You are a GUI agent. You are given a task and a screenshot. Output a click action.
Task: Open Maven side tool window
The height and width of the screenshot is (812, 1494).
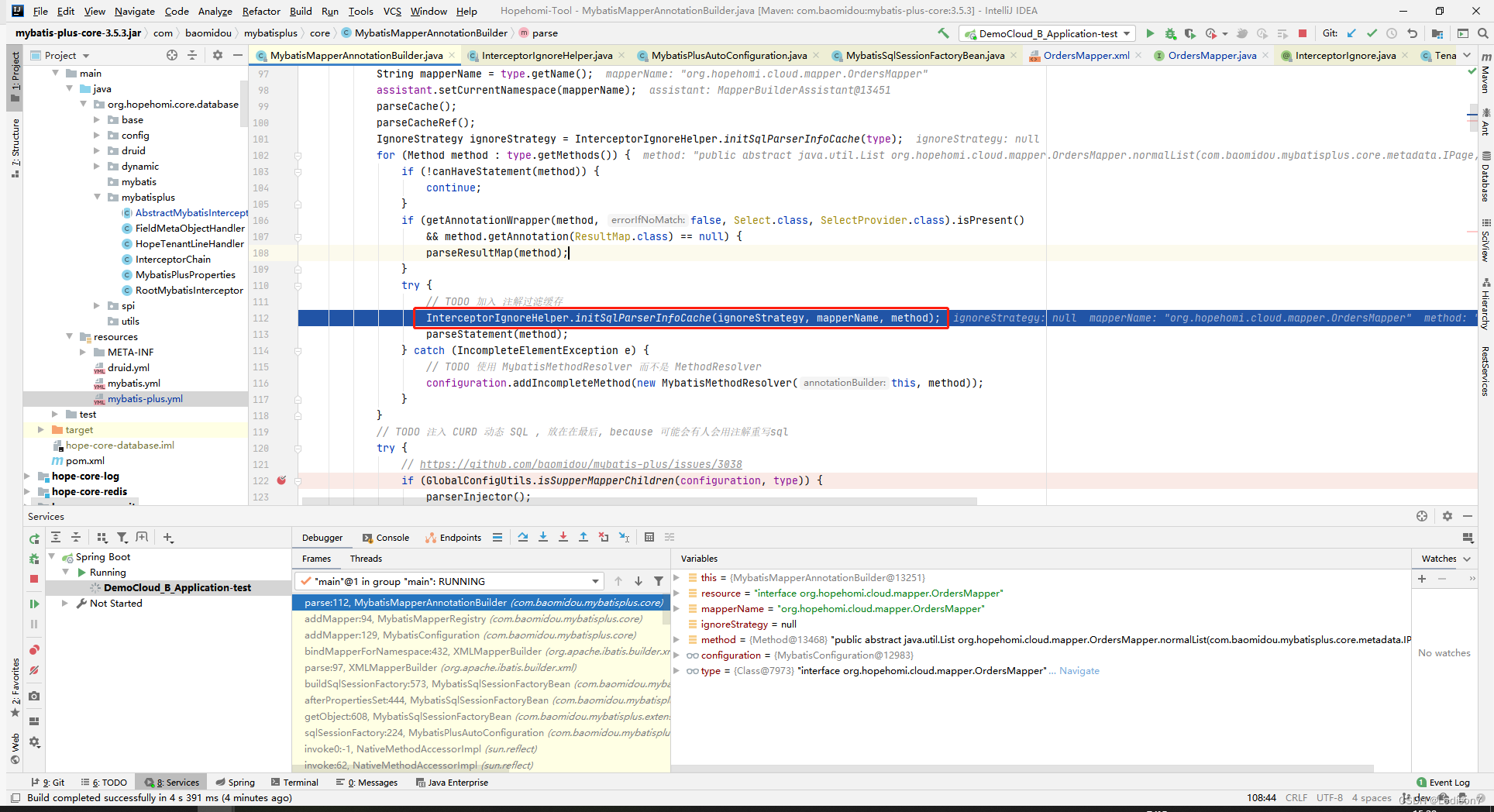1485,74
